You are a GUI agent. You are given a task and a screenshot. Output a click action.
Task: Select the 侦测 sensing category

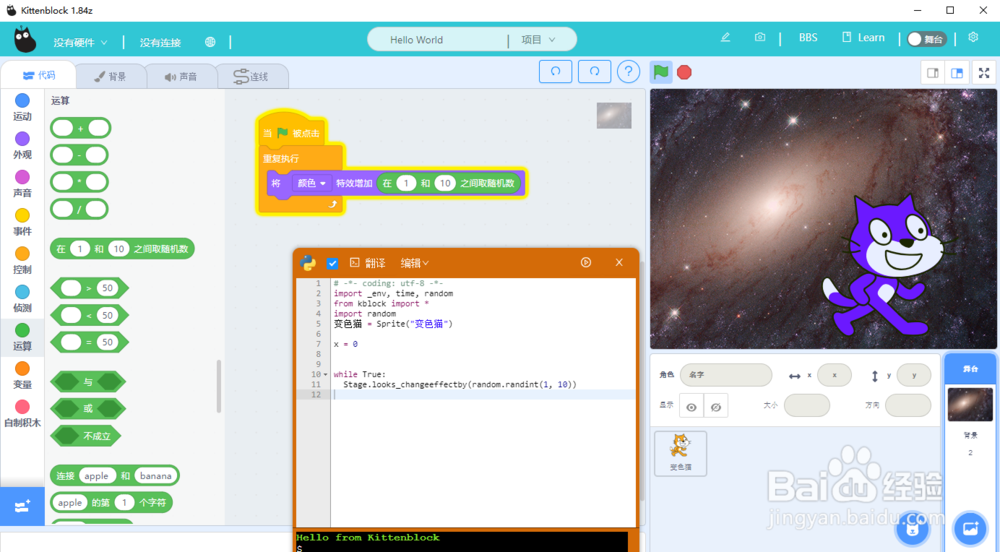tap(22, 299)
